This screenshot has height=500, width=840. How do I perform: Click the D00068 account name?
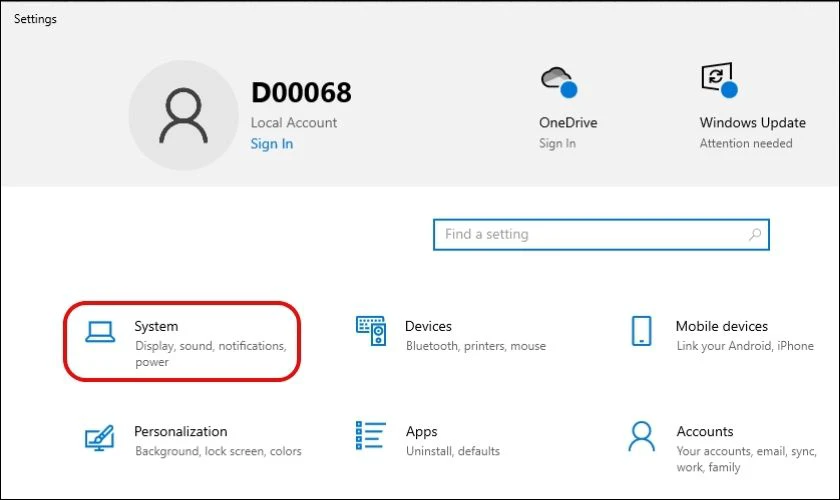point(301,93)
